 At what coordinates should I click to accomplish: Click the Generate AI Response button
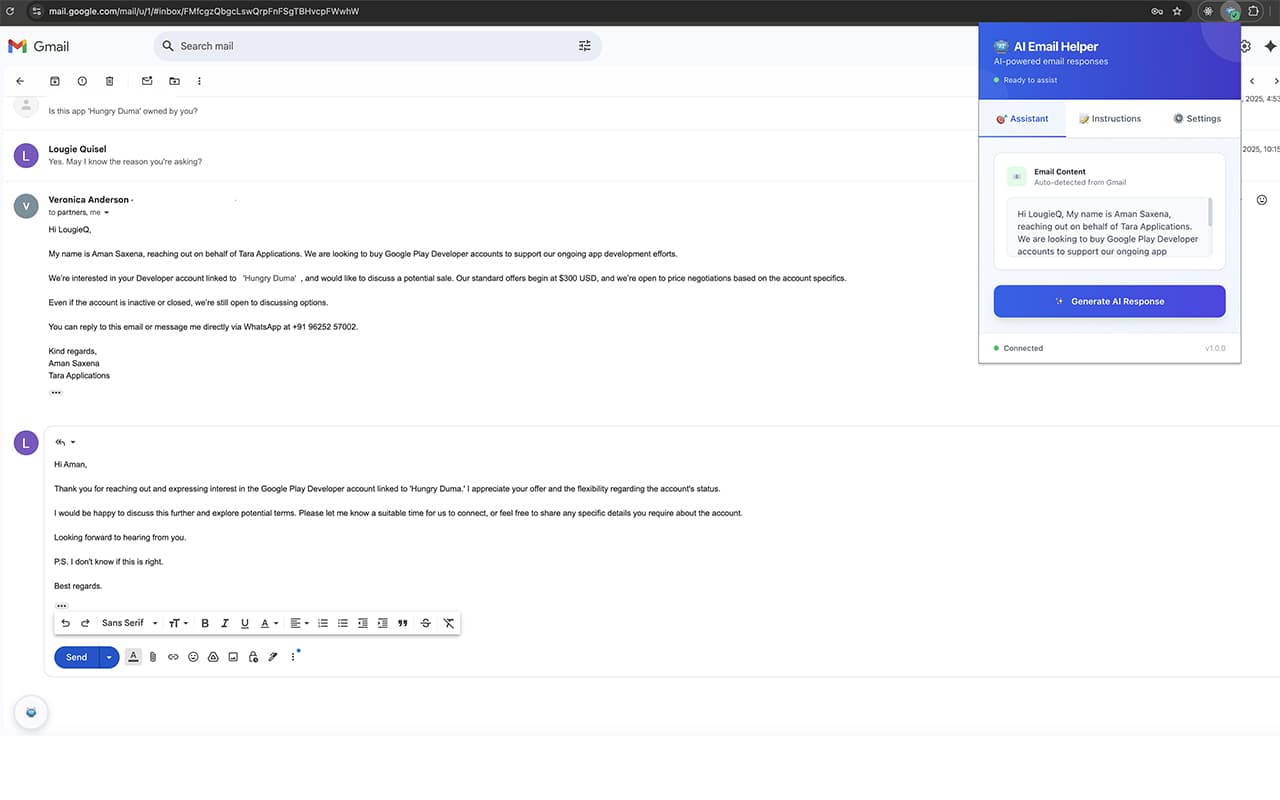click(1109, 300)
